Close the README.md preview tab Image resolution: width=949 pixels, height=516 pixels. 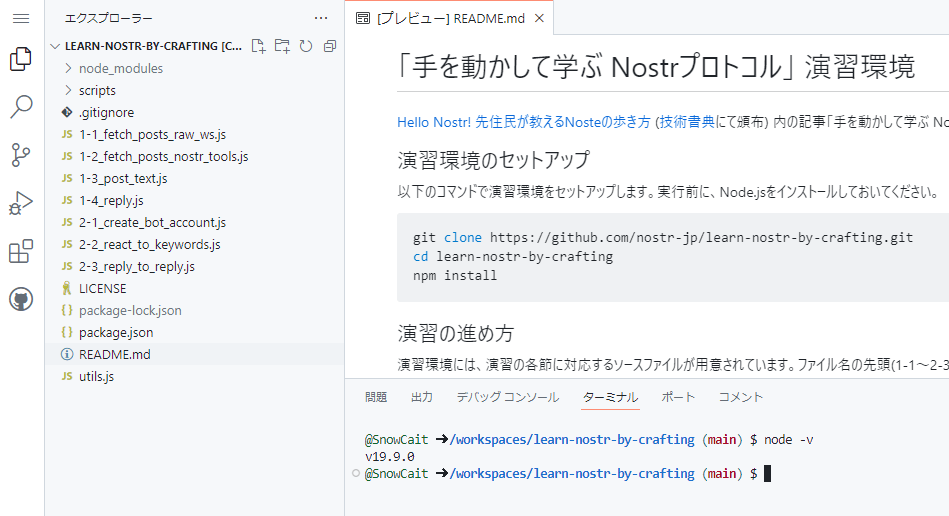[539, 18]
